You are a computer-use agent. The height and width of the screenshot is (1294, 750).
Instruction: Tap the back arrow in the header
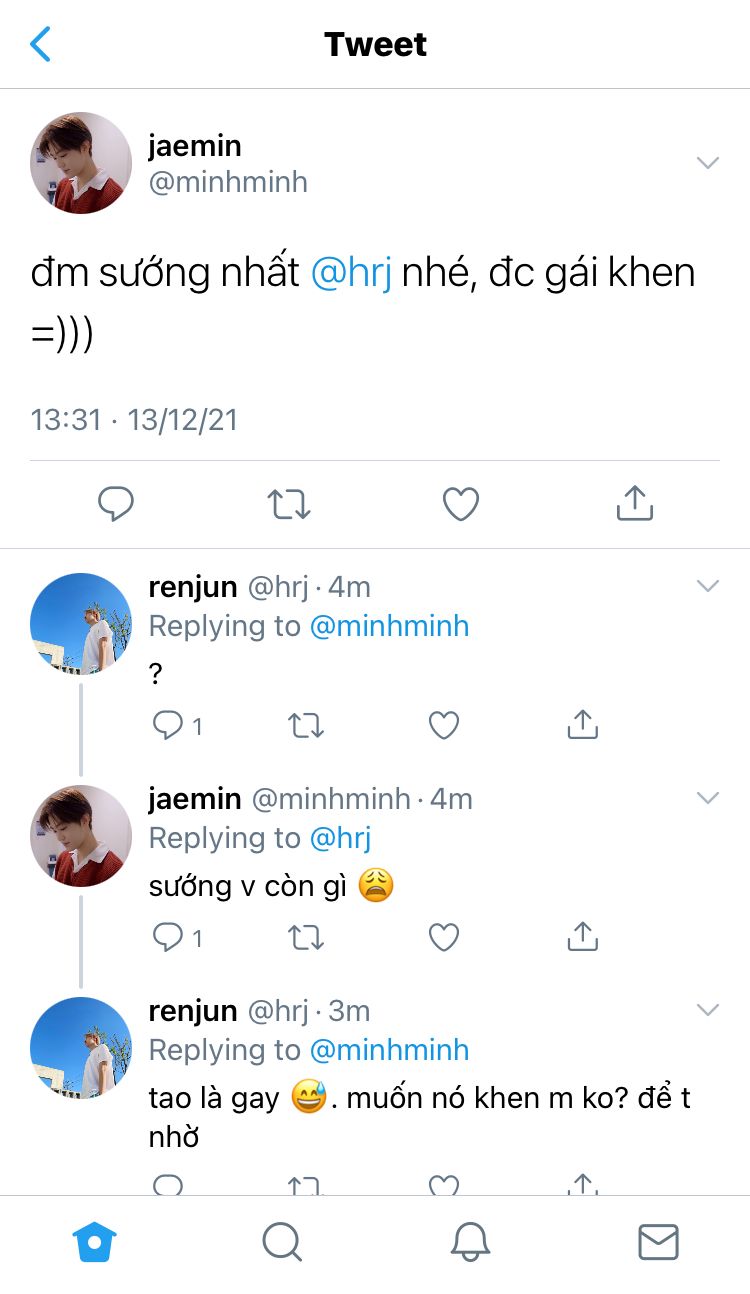(40, 44)
